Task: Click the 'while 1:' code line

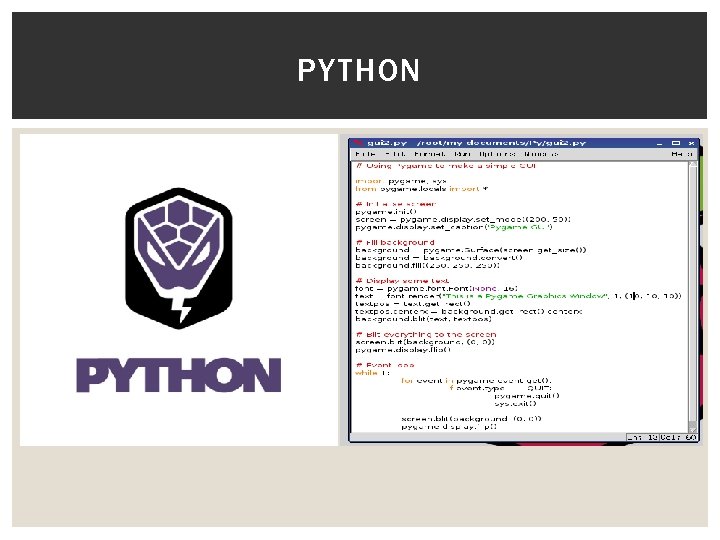Action: (372, 373)
